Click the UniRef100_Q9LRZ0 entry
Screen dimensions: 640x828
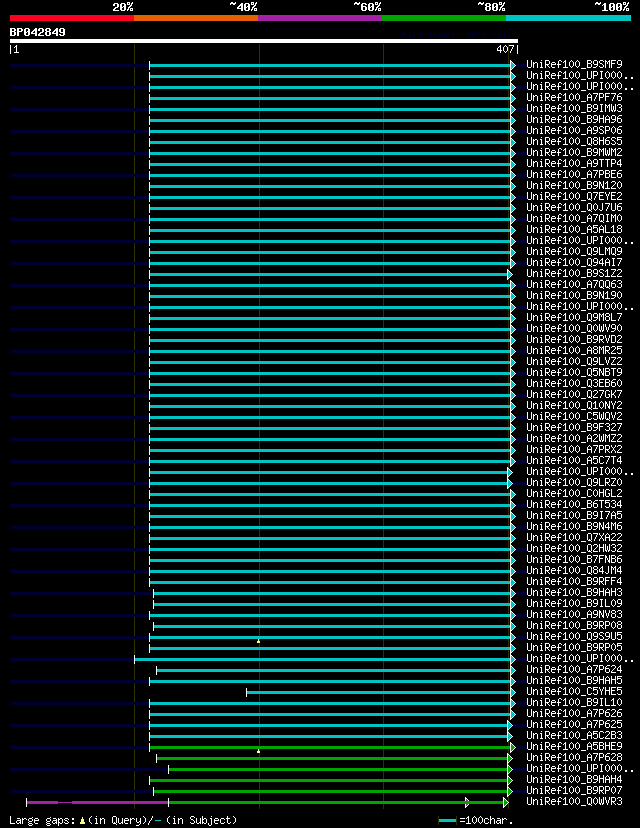pyautogui.click(x=574, y=483)
